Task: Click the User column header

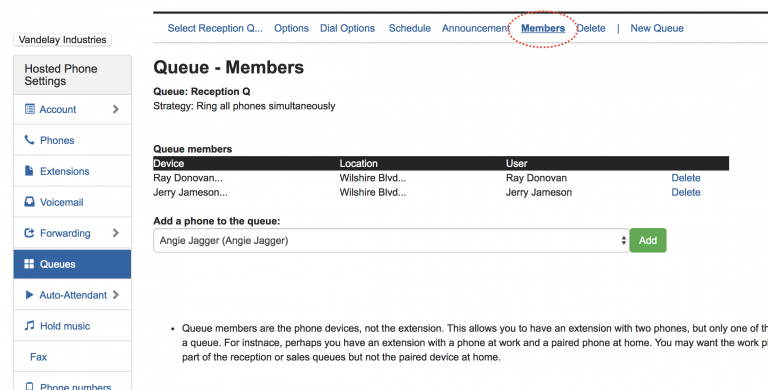Action: pyautogui.click(x=517, y=163)
